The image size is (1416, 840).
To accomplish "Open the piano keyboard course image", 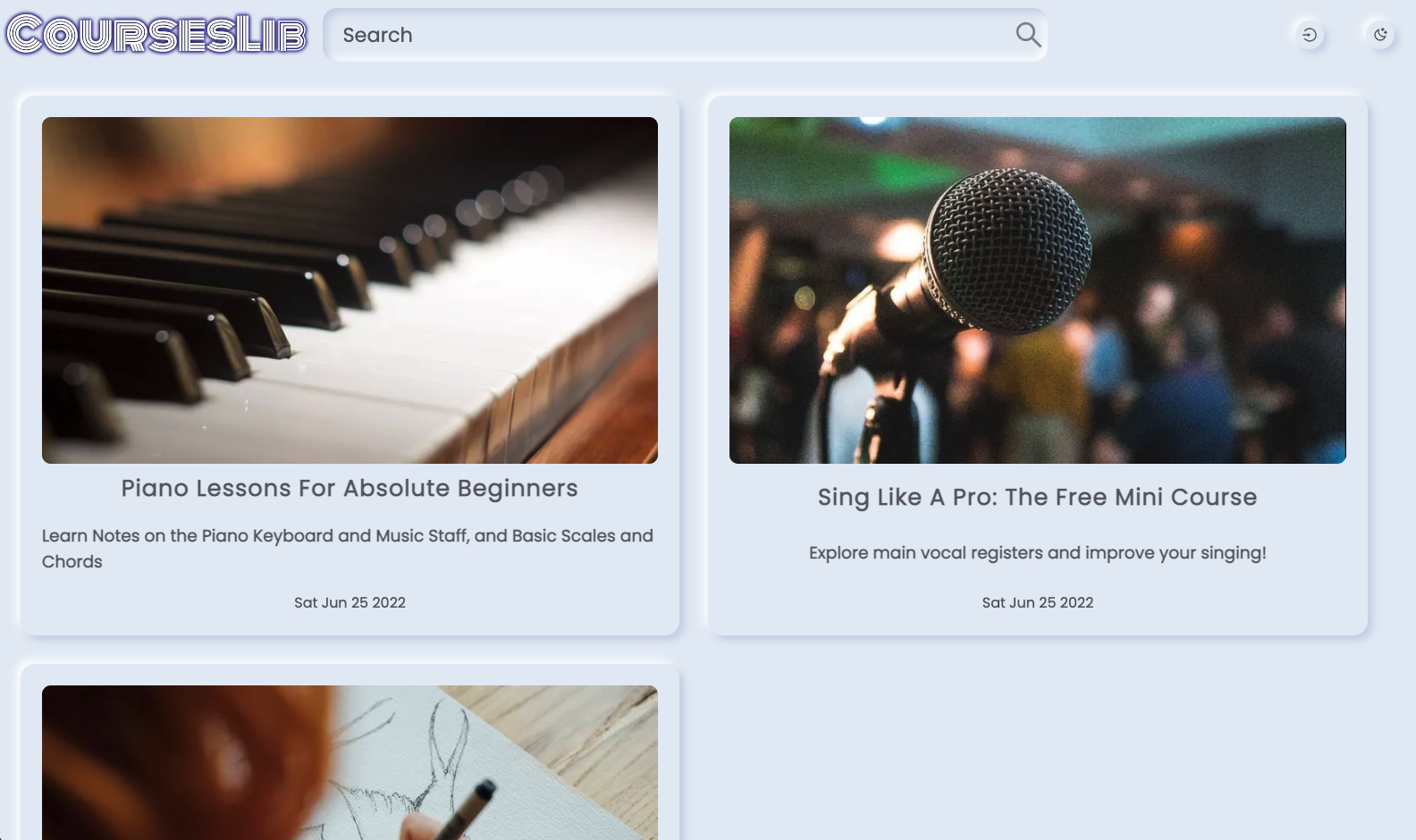I will [350, 290].
